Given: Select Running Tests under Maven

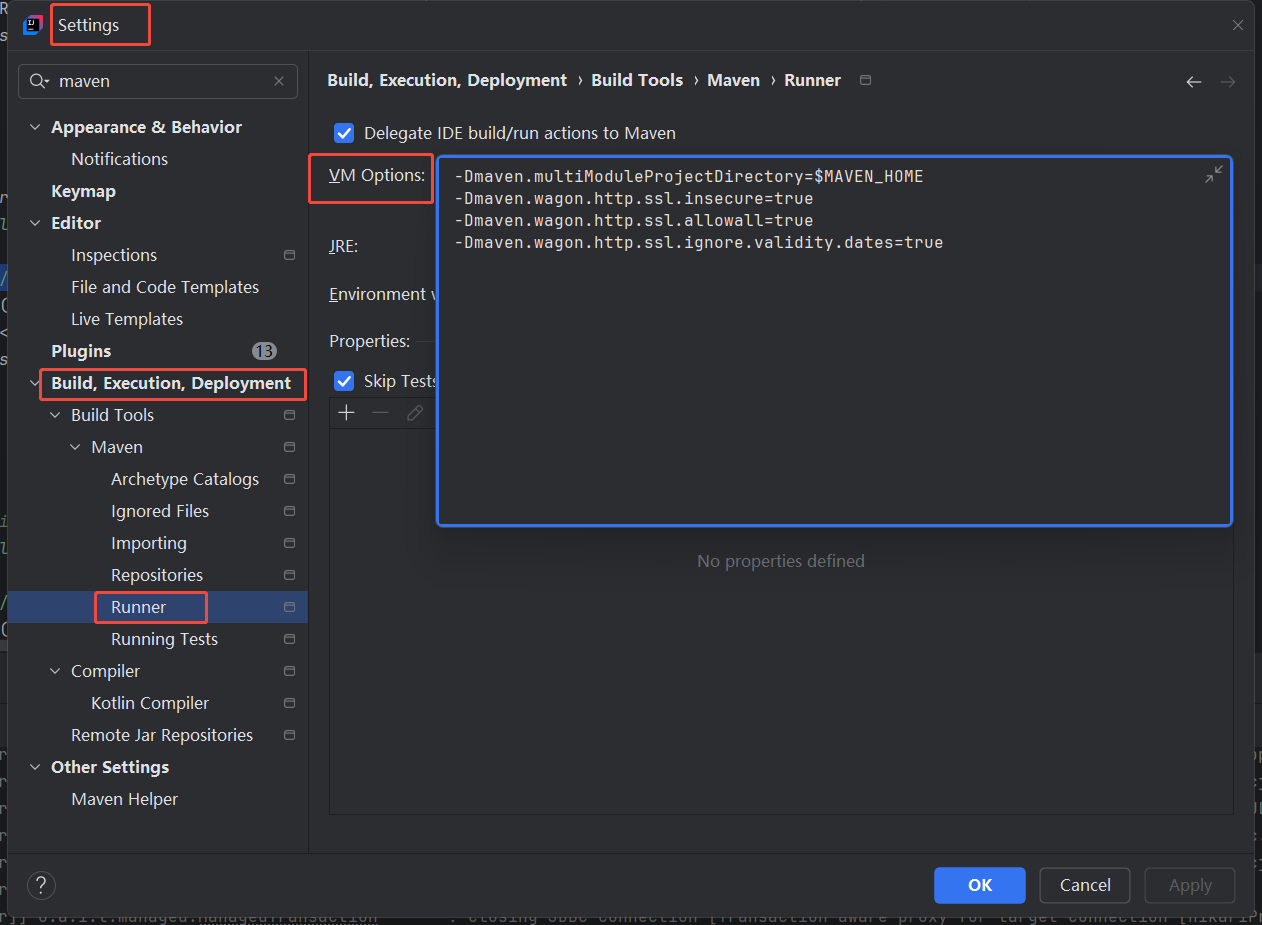Looking at the screenshot, I should [164, 639].
